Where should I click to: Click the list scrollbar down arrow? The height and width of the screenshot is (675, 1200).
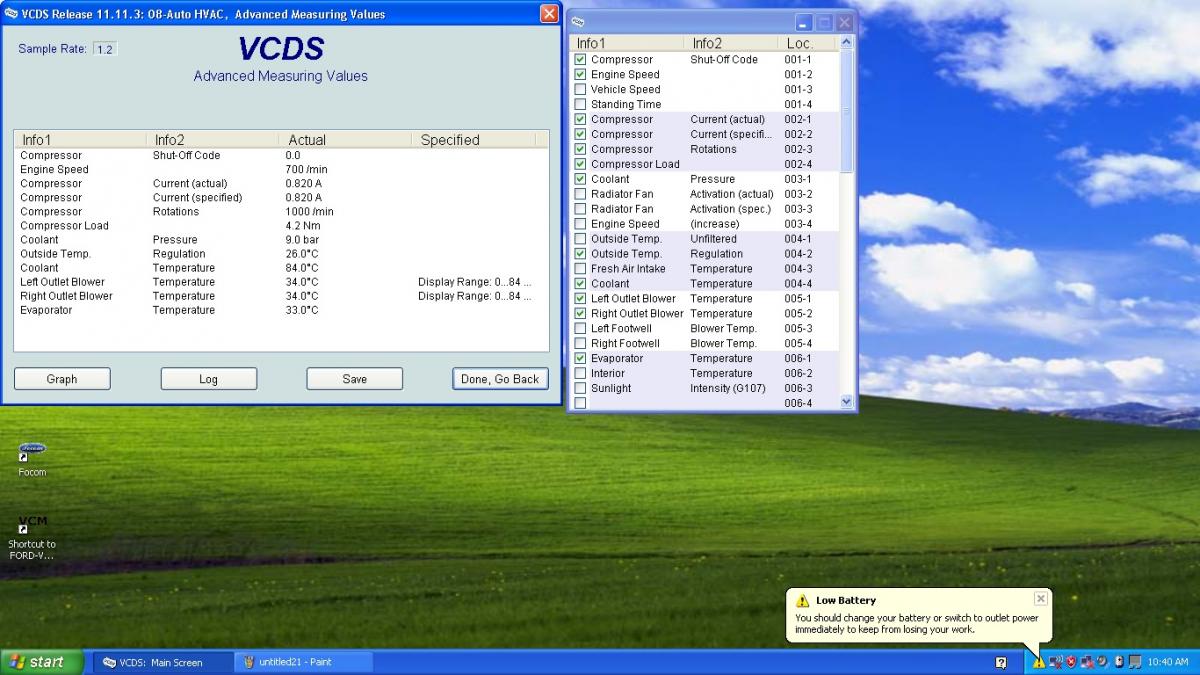coord(847,402)
